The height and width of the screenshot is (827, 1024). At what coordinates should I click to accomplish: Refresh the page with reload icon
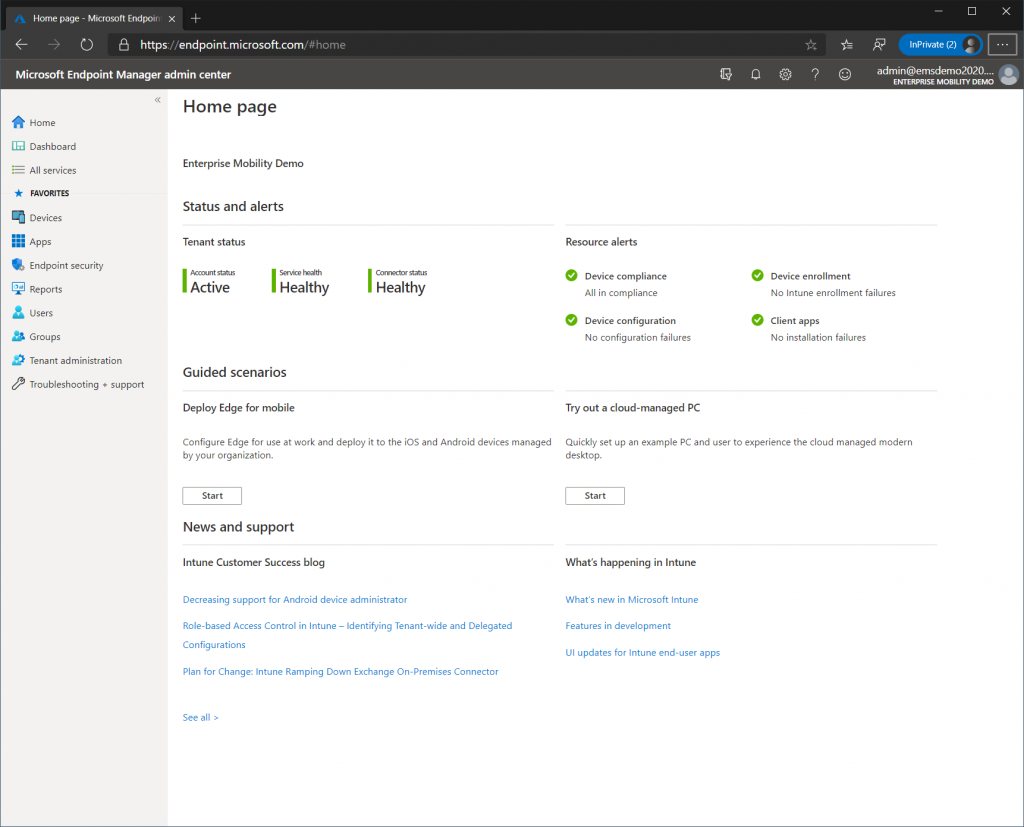86,44
